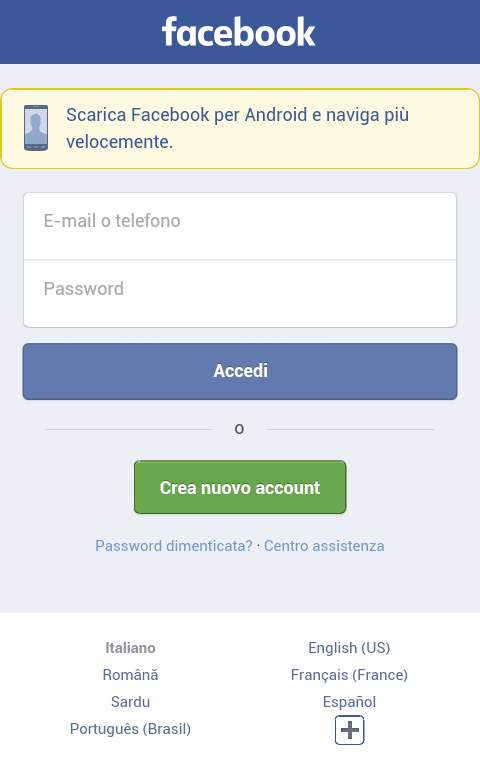Open more languages with the plus icon
Viewport: 480px width, 763px height.
coord(350,730)
